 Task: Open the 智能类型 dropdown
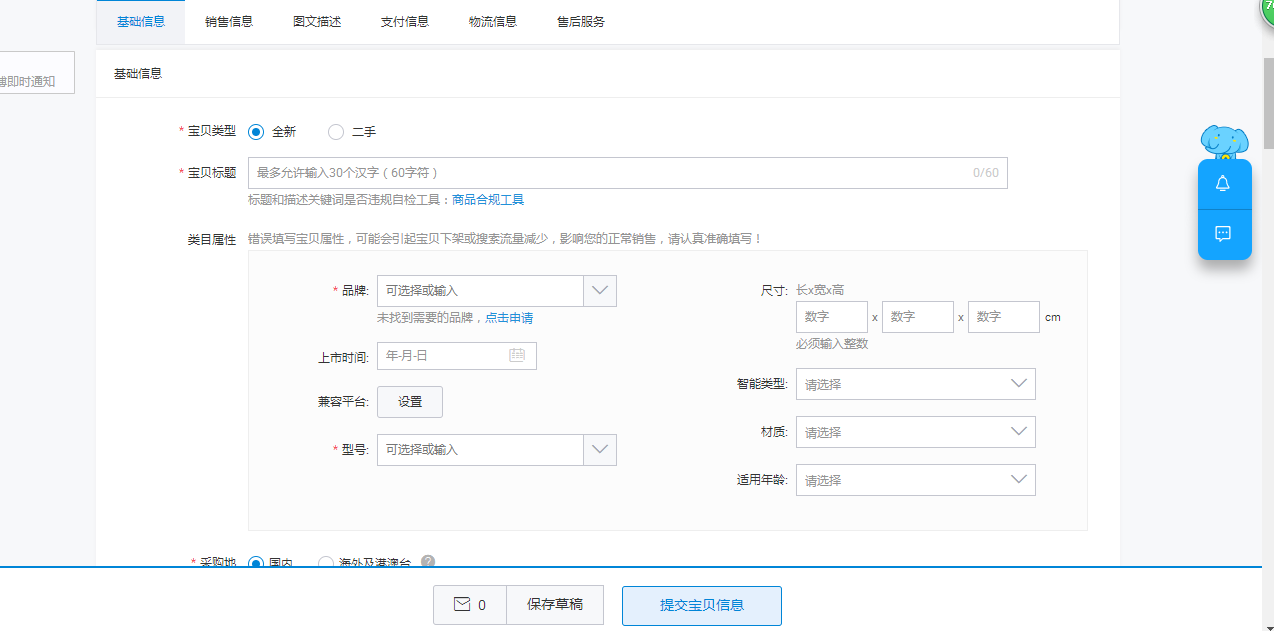click(916, 384)
